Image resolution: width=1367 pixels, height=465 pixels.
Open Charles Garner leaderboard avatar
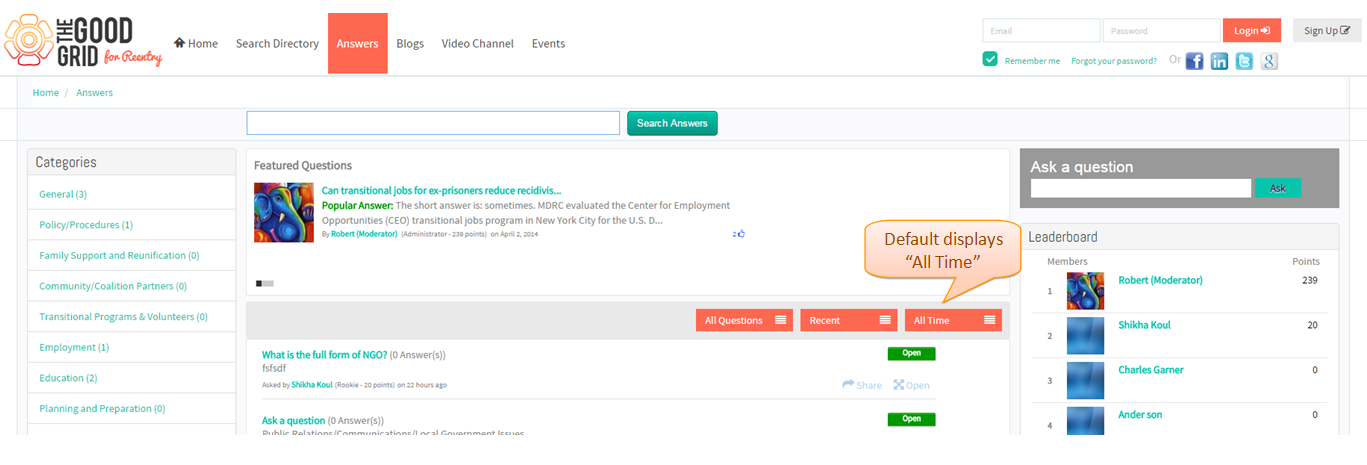coord(1085,380)
